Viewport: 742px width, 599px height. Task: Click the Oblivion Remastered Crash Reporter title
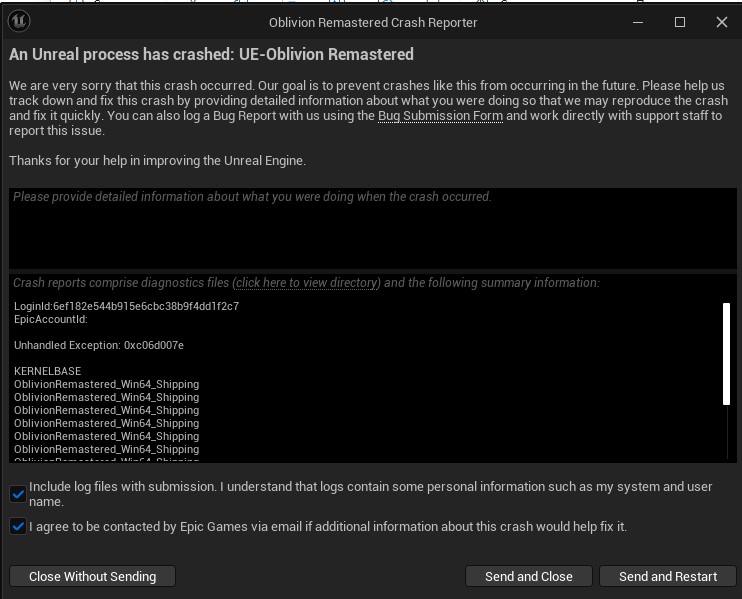pyautogui.click(x=373, y=22)
